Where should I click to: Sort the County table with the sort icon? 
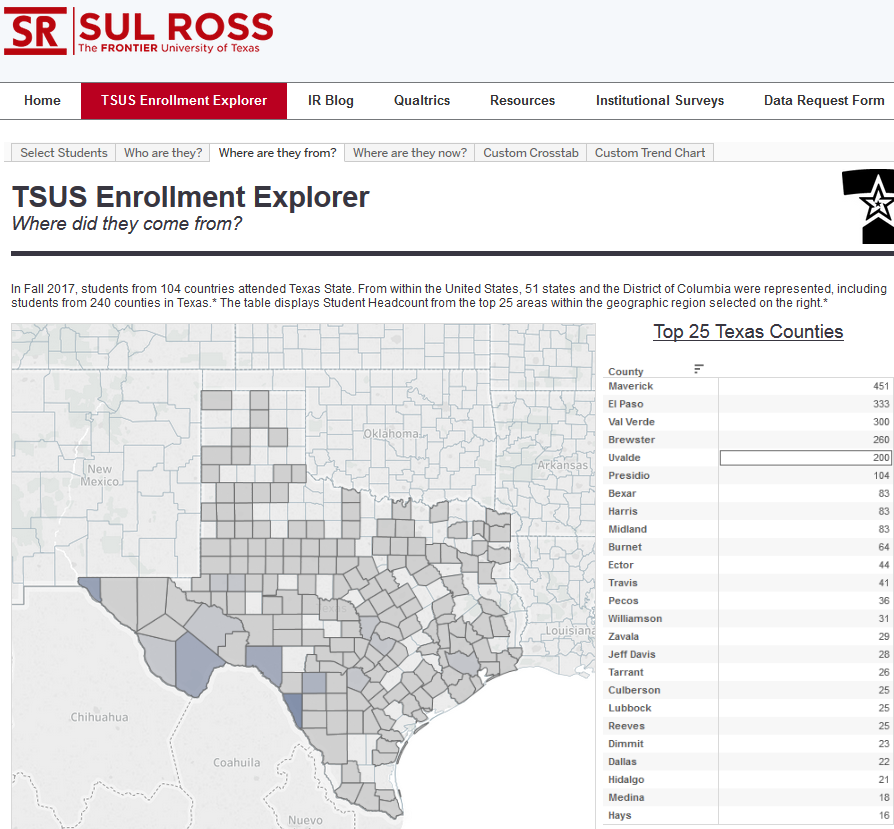coord(698,369)
